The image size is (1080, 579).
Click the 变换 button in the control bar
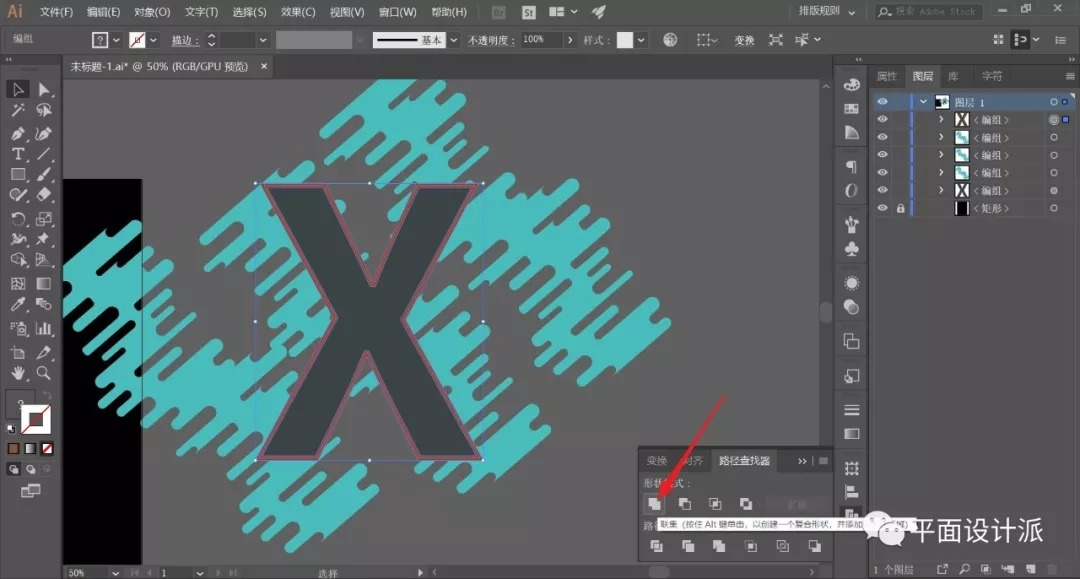pyautogui.click(x=744, y=40)
